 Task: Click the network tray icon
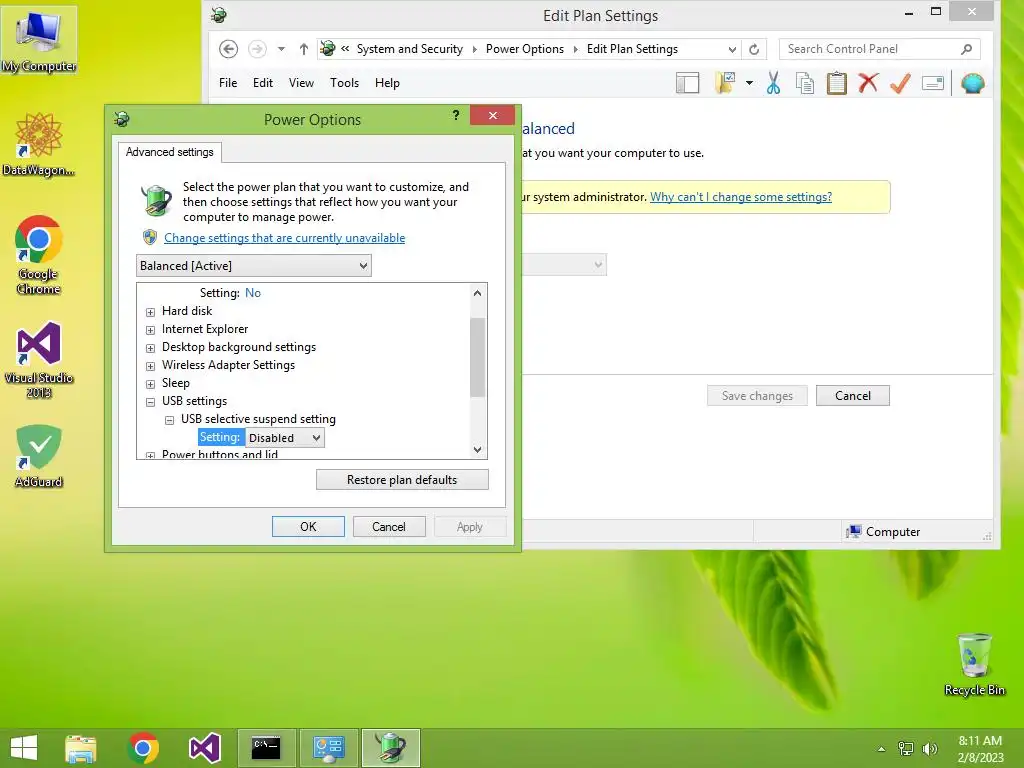(x=906, y=749)
